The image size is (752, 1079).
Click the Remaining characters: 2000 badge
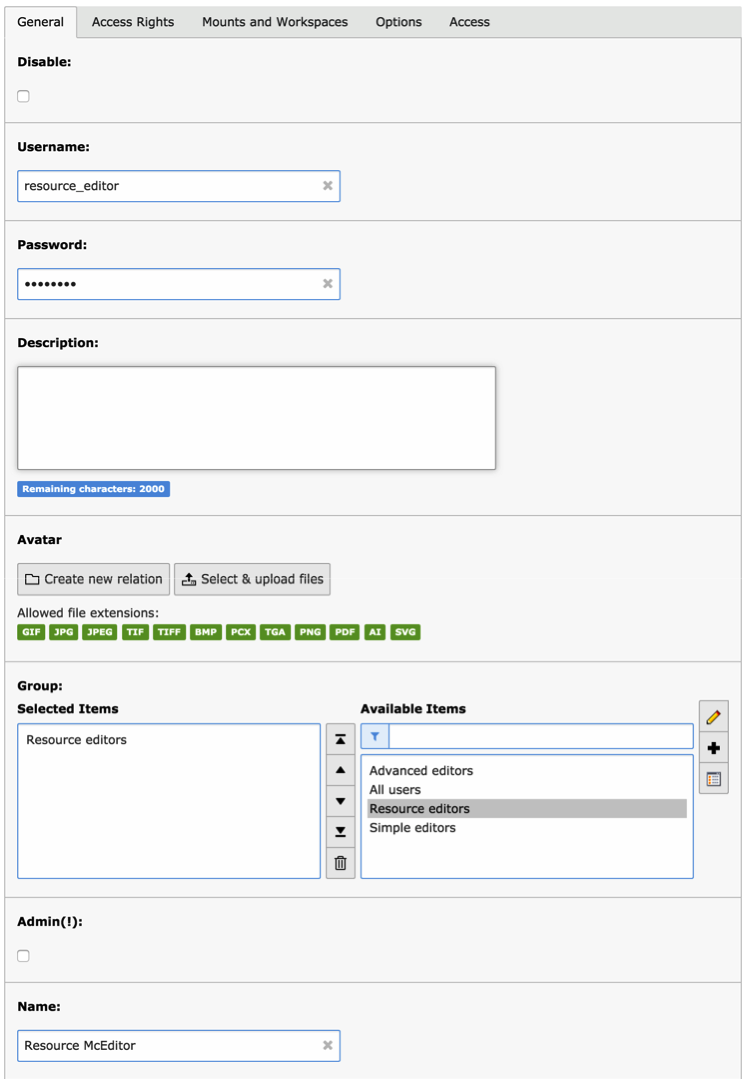click(94, 489)
